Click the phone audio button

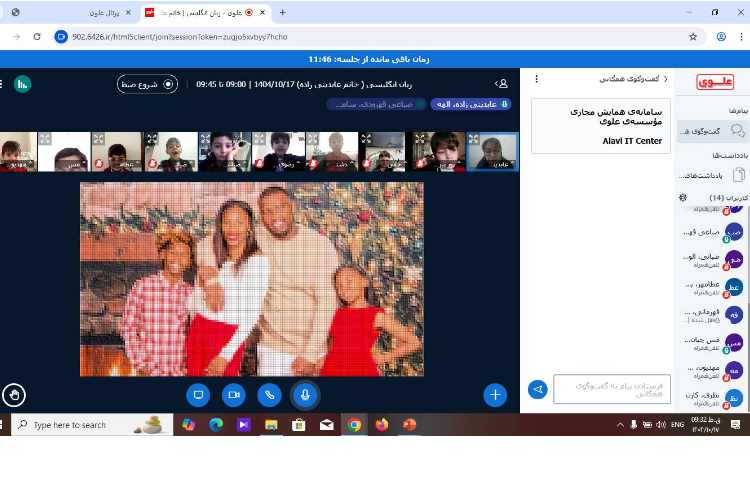pyautogui.click(x=269, y=395)
